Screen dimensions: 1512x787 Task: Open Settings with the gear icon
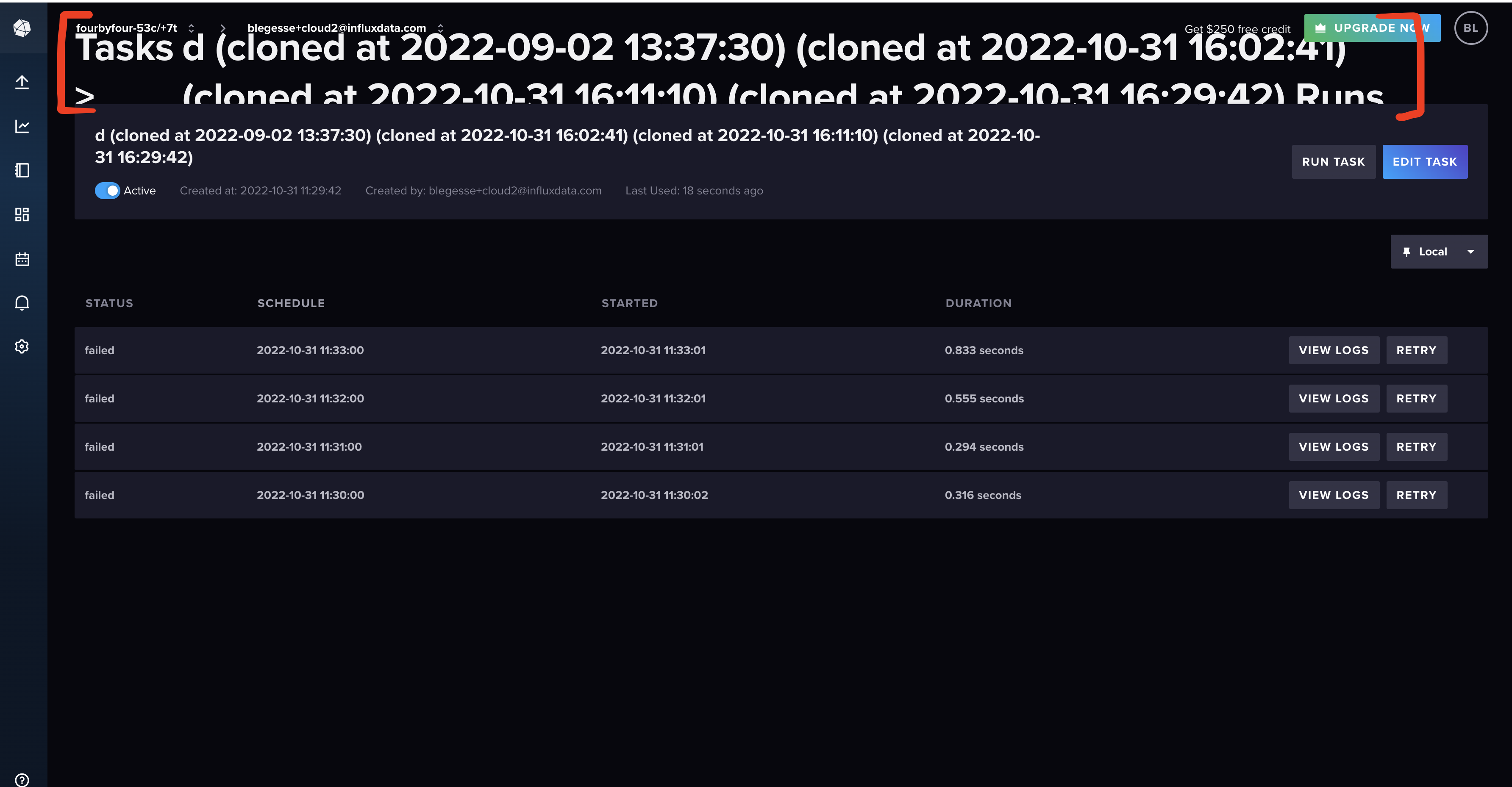(22, 346)
